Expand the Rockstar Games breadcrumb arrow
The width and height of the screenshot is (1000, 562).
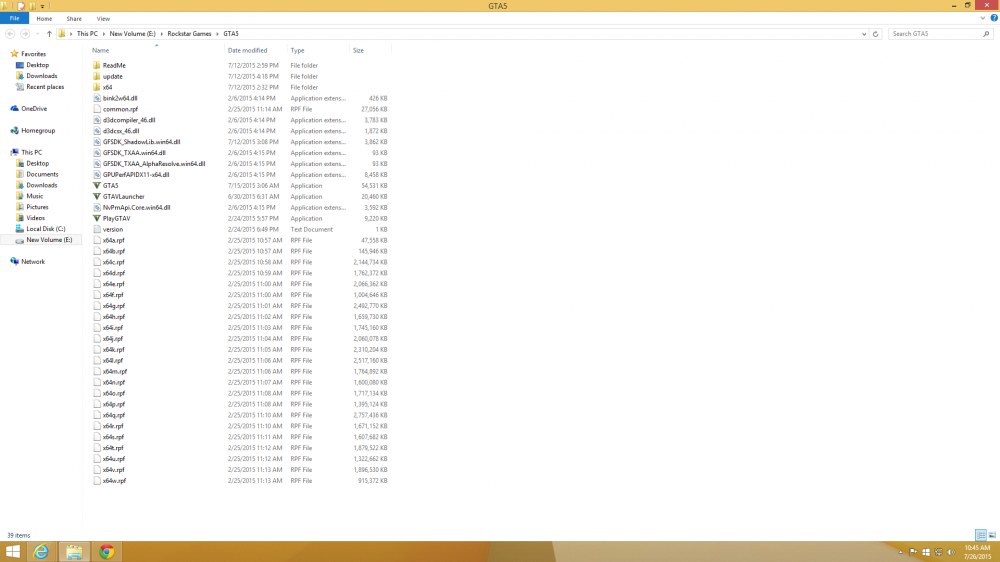(x=217, y=34)
